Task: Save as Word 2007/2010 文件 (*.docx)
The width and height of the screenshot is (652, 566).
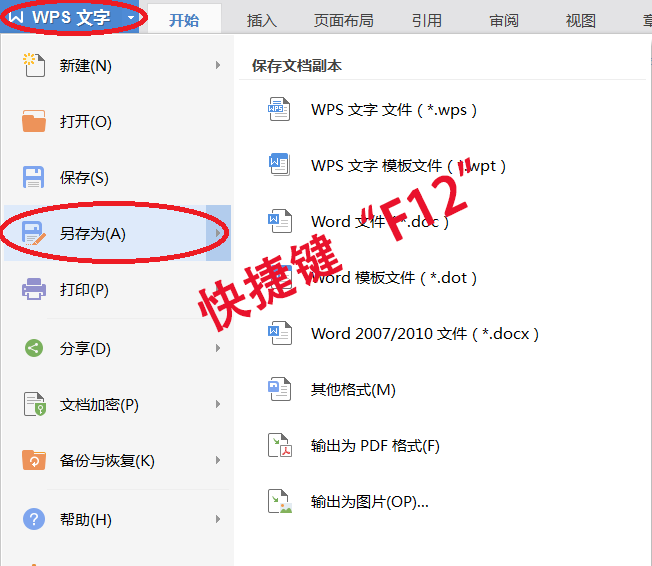Action: click(x=425, y=333)
